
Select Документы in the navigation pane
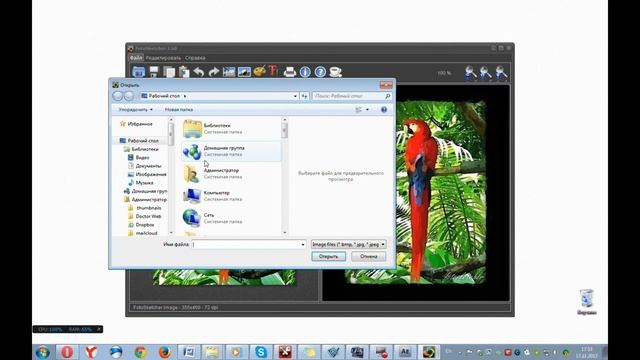tap(144, 166)
